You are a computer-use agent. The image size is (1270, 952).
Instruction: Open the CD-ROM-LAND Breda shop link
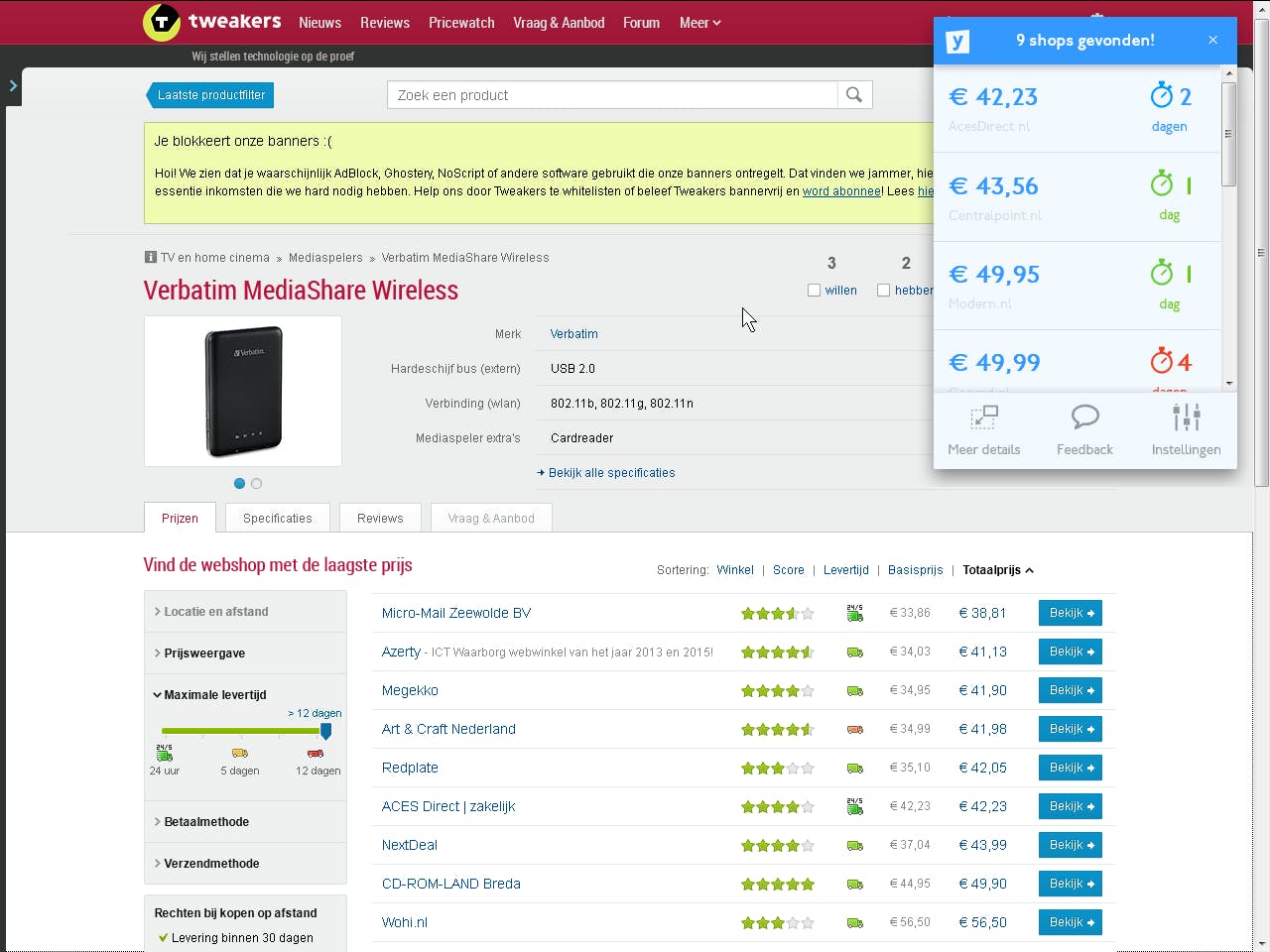[x=451, y=884]
